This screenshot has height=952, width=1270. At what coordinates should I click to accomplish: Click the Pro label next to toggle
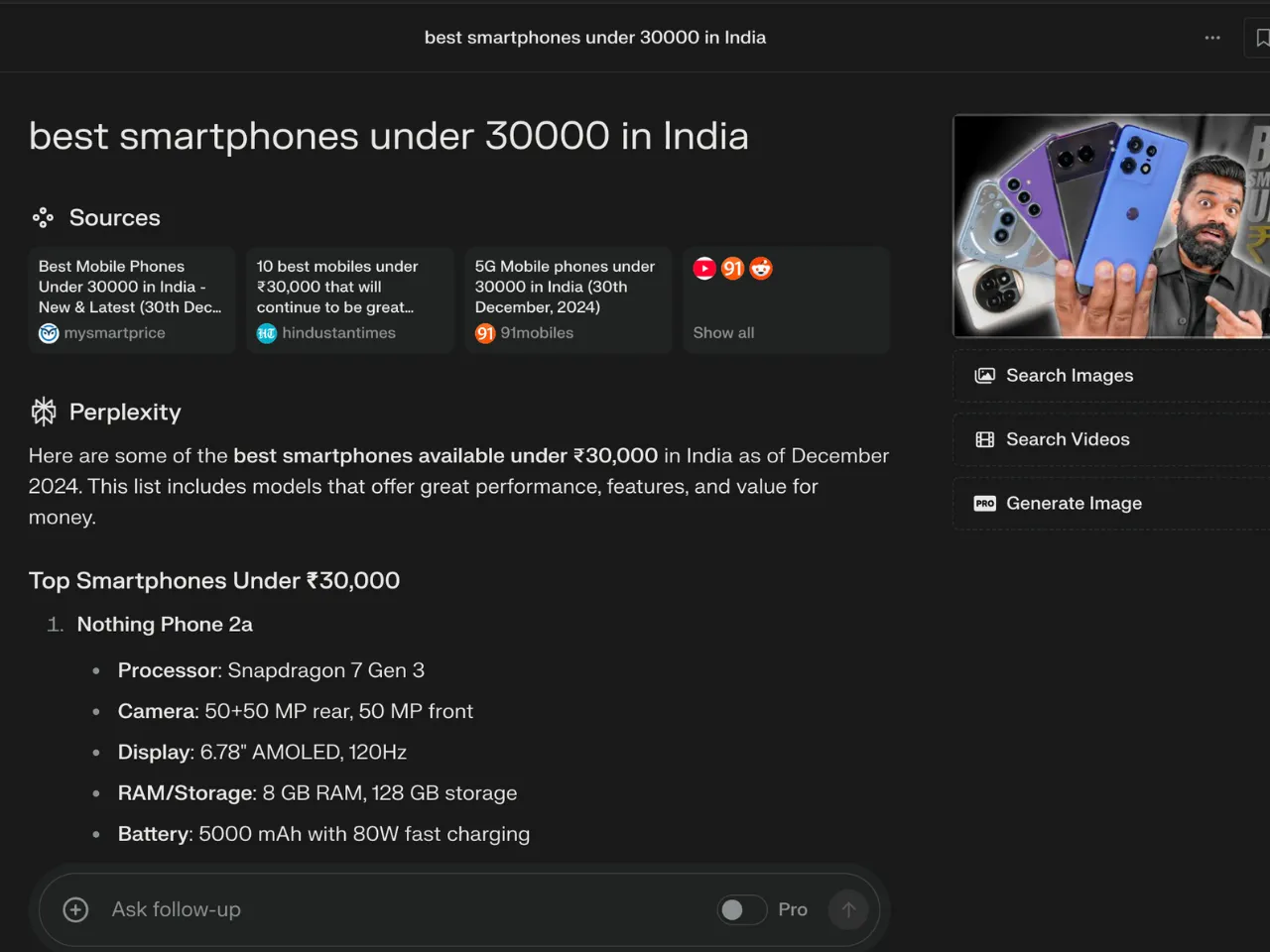tap(793, 909)
